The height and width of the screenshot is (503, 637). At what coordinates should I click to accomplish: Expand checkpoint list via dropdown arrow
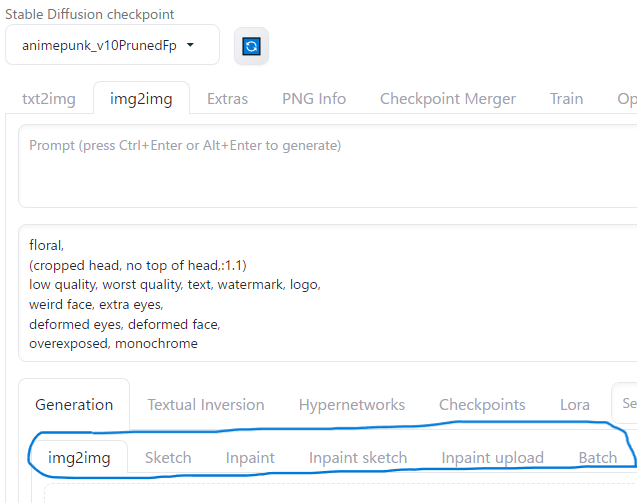(190, 45)
